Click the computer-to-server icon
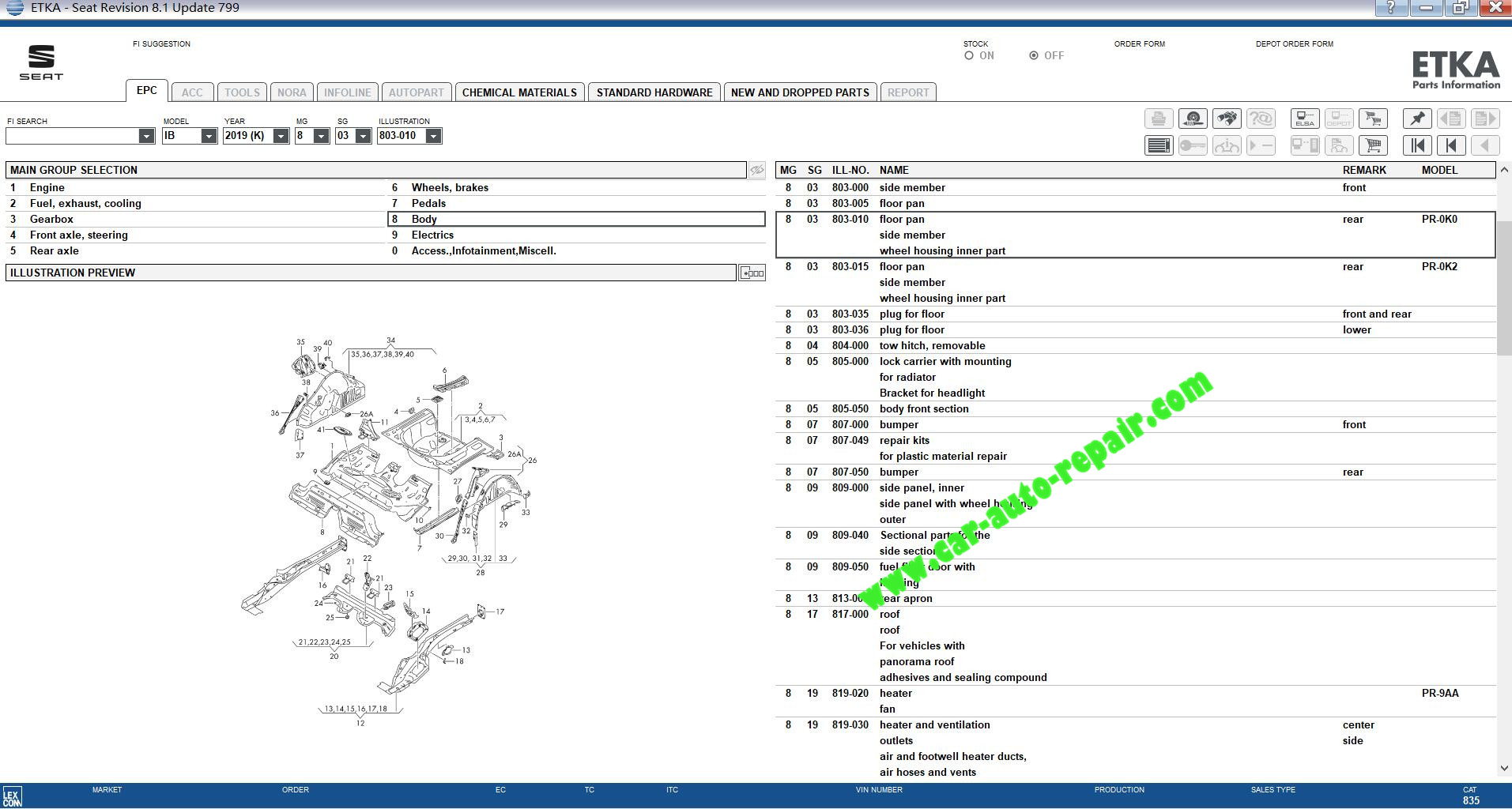The height and width of the screenshot is (809, 1512). coord(1305,145)
